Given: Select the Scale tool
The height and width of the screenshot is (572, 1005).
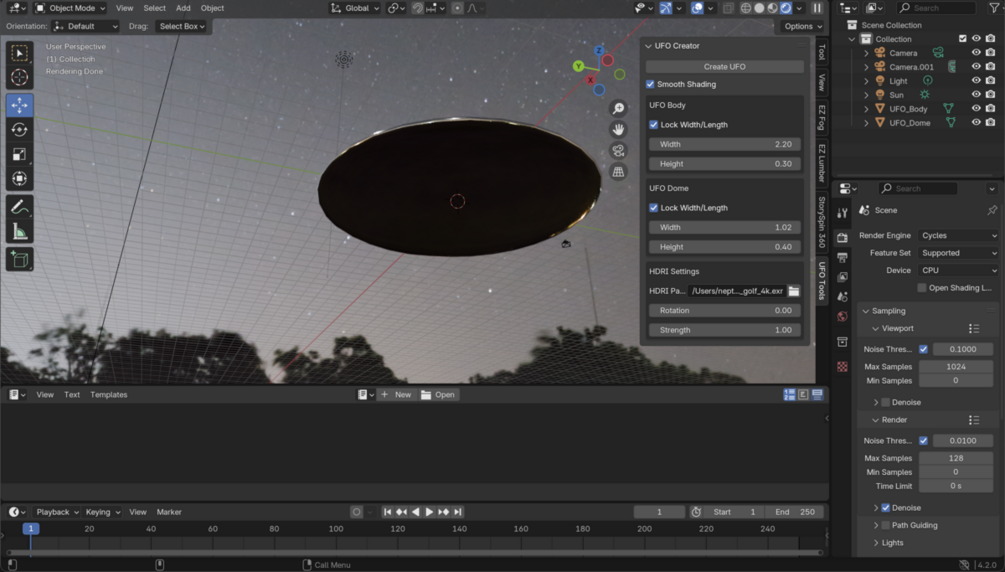Looking at the screenshot, I should point(19,154).
